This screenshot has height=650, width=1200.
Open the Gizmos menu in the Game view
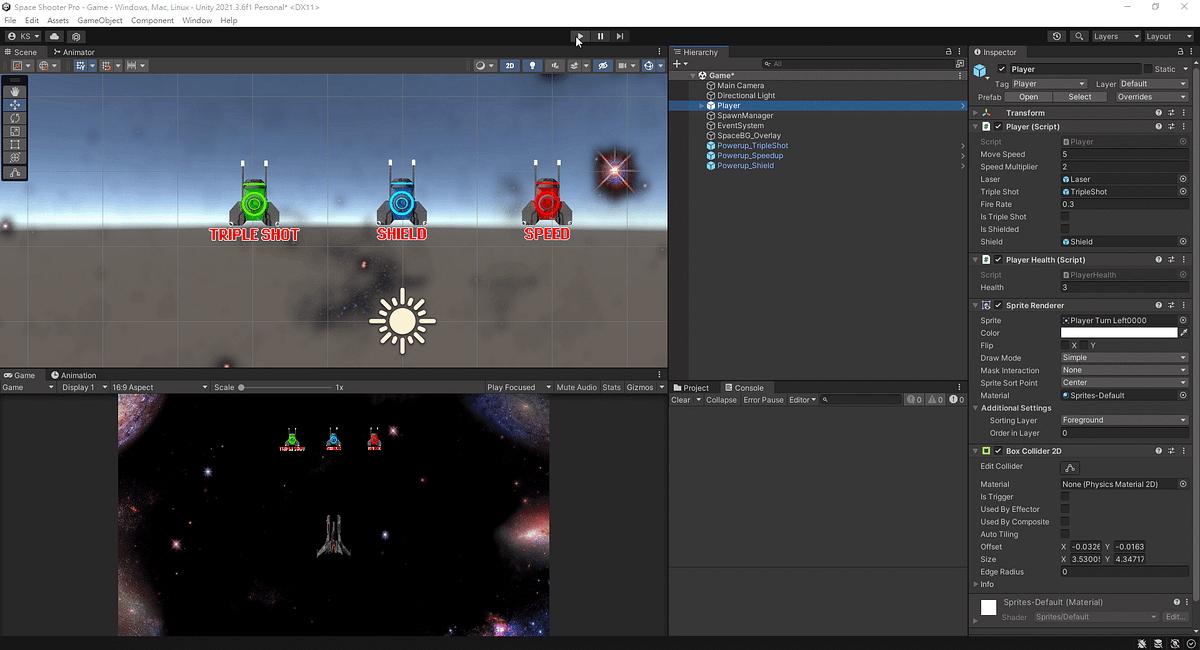point(639,387)
